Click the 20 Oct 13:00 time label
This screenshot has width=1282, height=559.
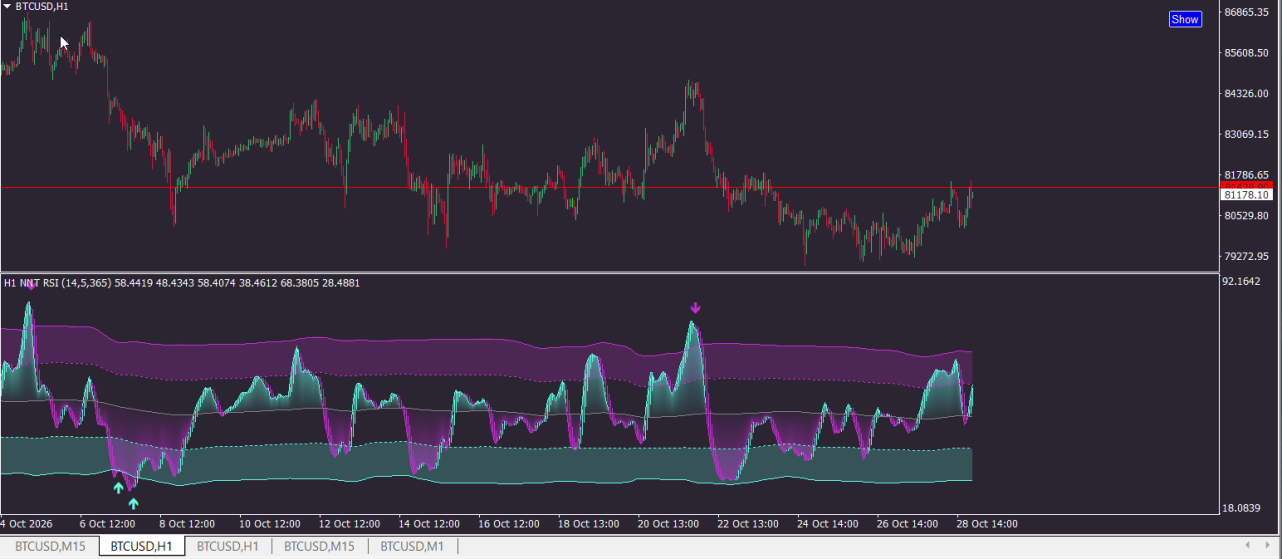[x=669, y=524]
